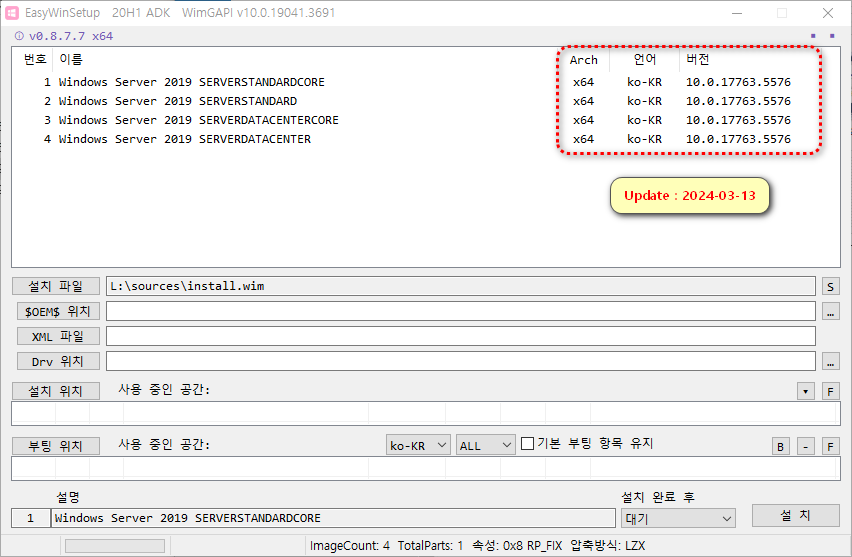Click 압축방식: LZX status text
The width and height of the screenshot is (852, 557).
607,546
